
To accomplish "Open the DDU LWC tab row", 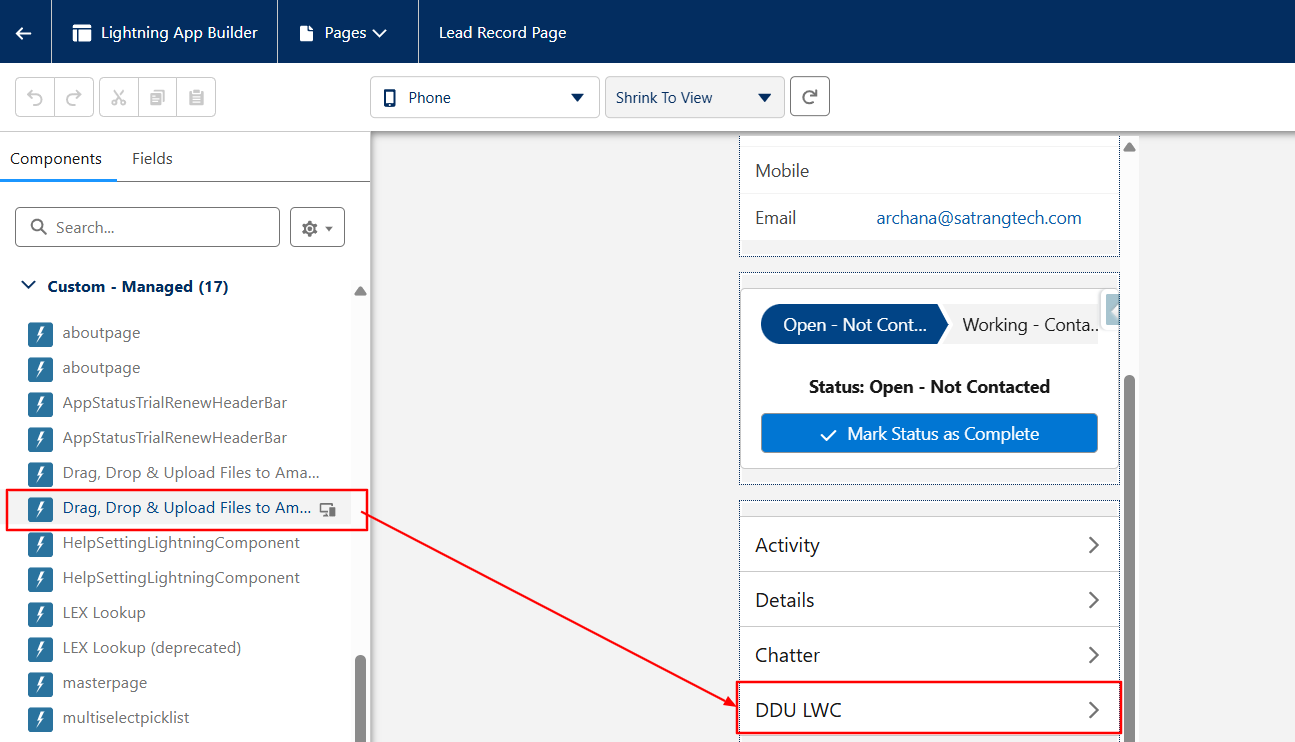I will coord(929,710).
